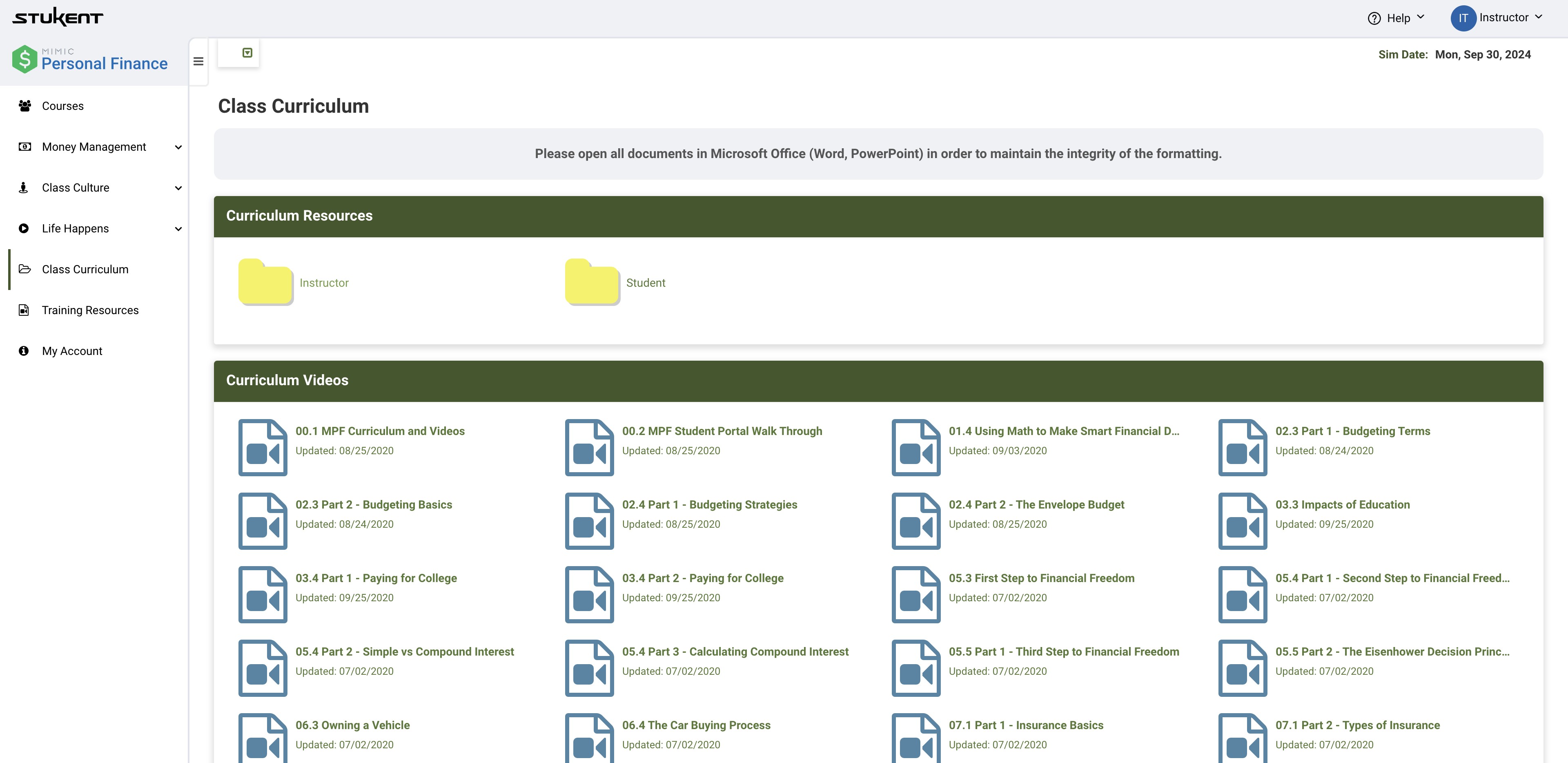Open 05.4 Part 3 Calculating Compound Interest video
The image size is (1568, 763).
[735, 651]
